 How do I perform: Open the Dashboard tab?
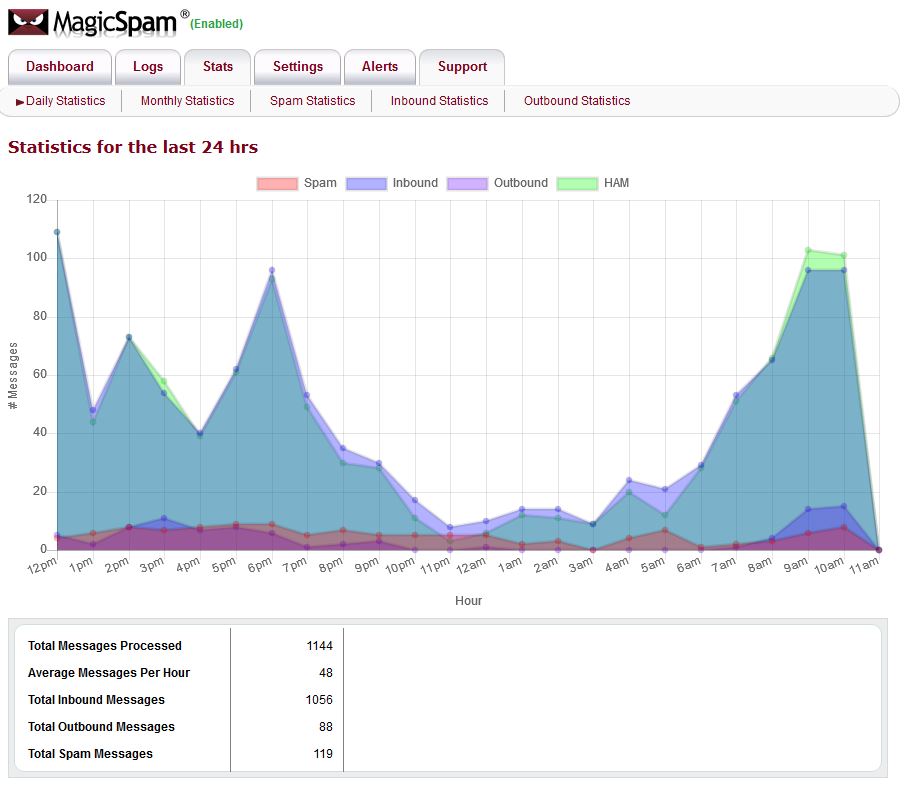pos(60,67)
